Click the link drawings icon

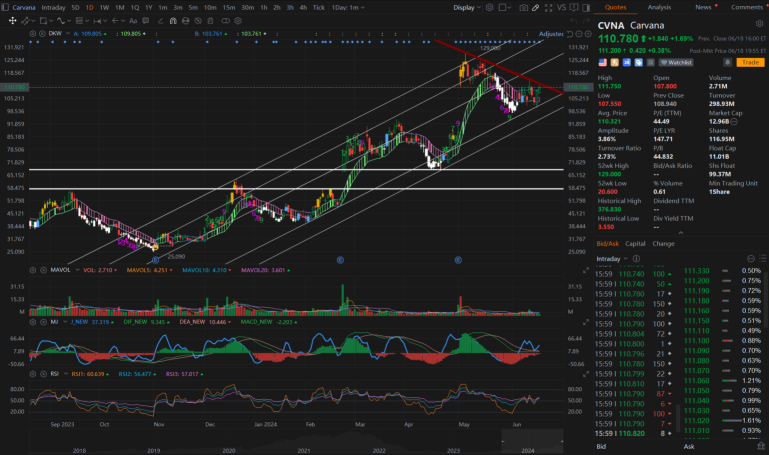click(x=226, y=21)
